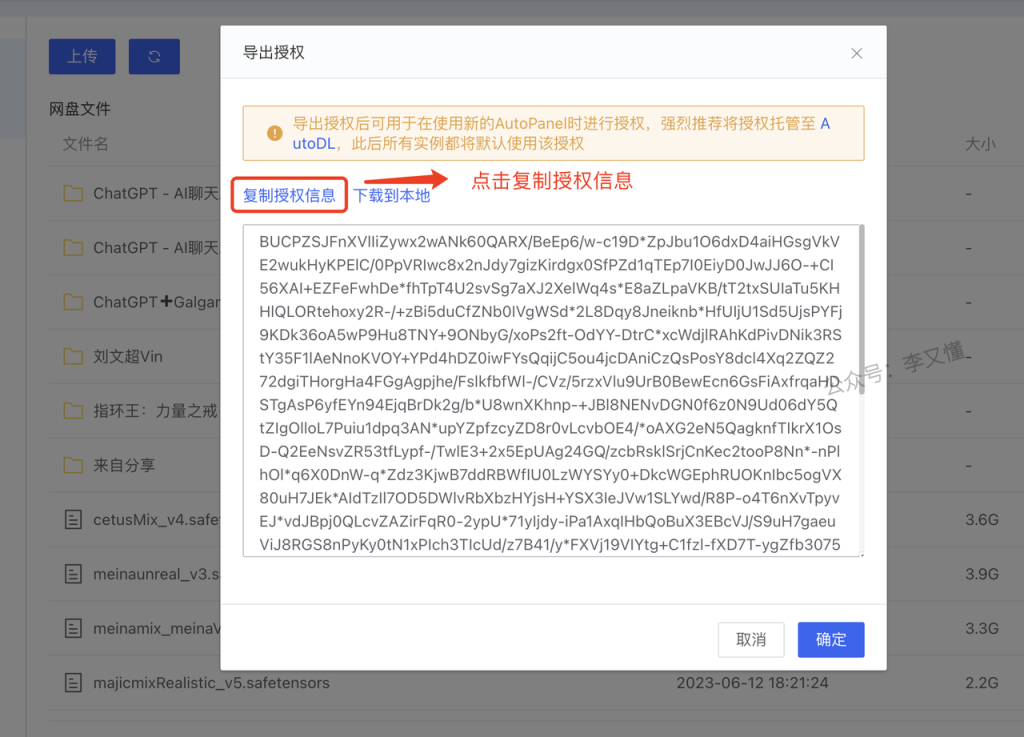Viewport: 1024px width, 737px height.
Task: Click folder icon beside 来自分享
Action: [x=72, y=465]
